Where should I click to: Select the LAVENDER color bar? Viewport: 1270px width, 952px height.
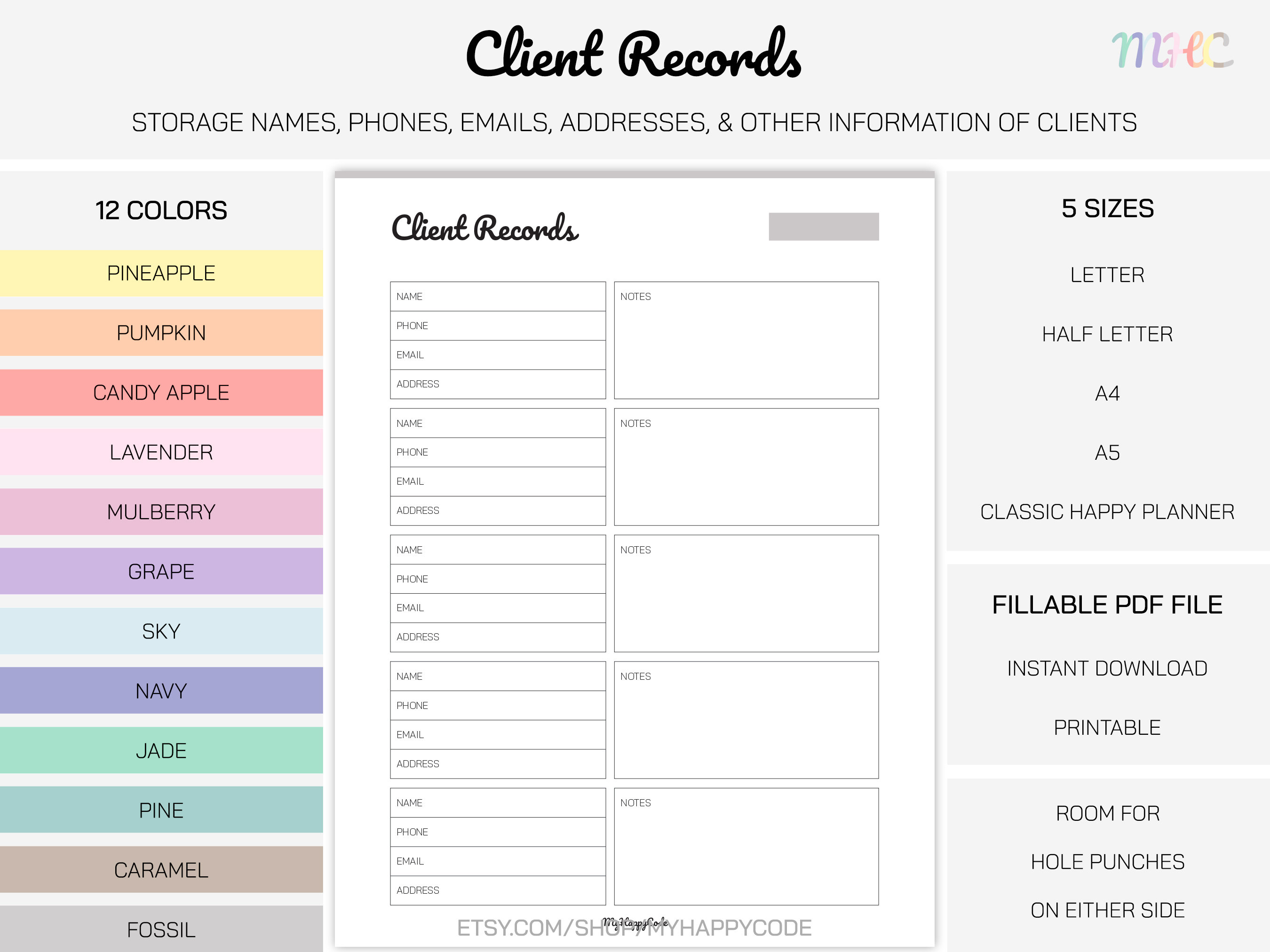[161, 452]
